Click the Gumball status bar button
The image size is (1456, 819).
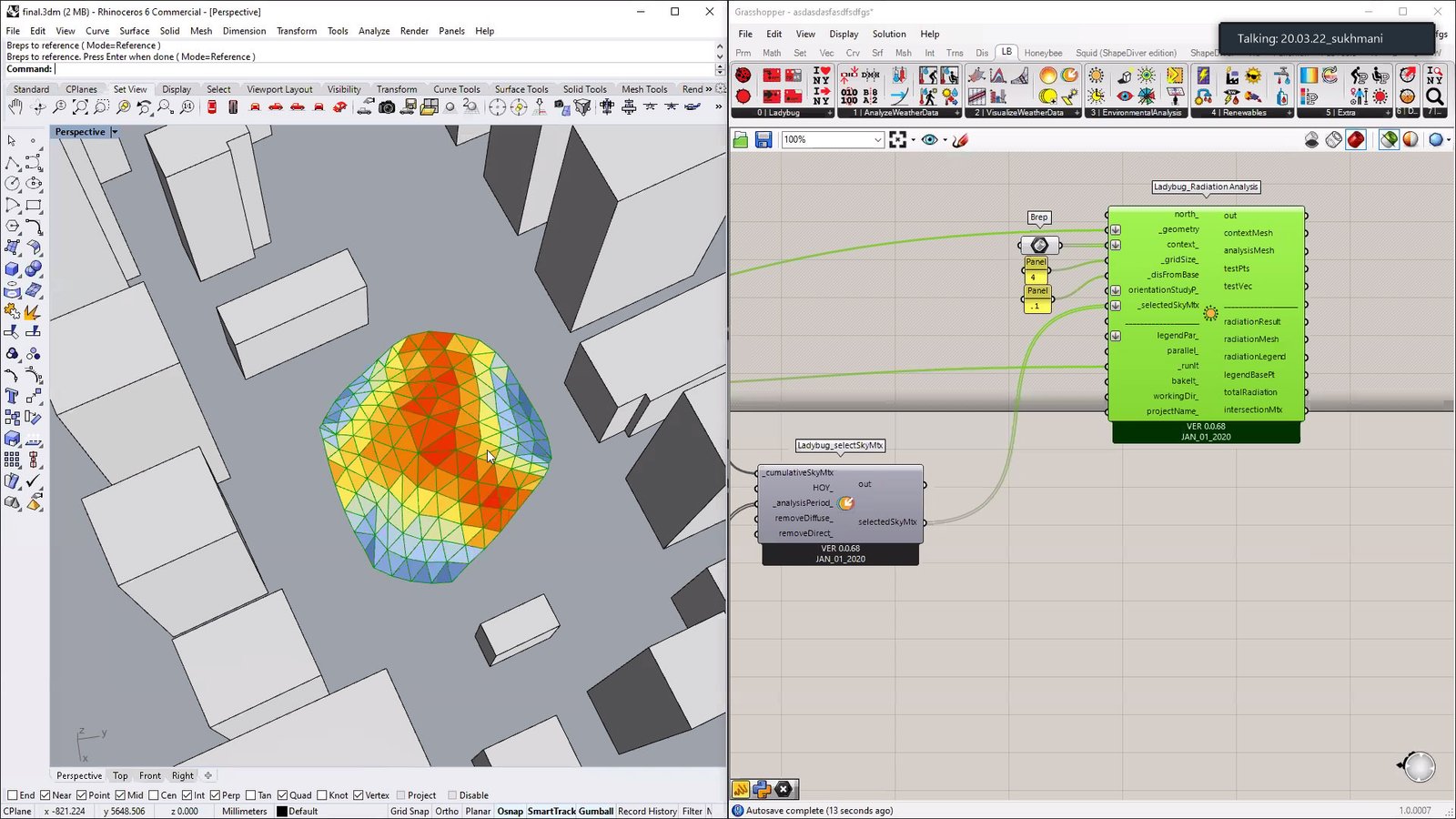tap(596, 811)
